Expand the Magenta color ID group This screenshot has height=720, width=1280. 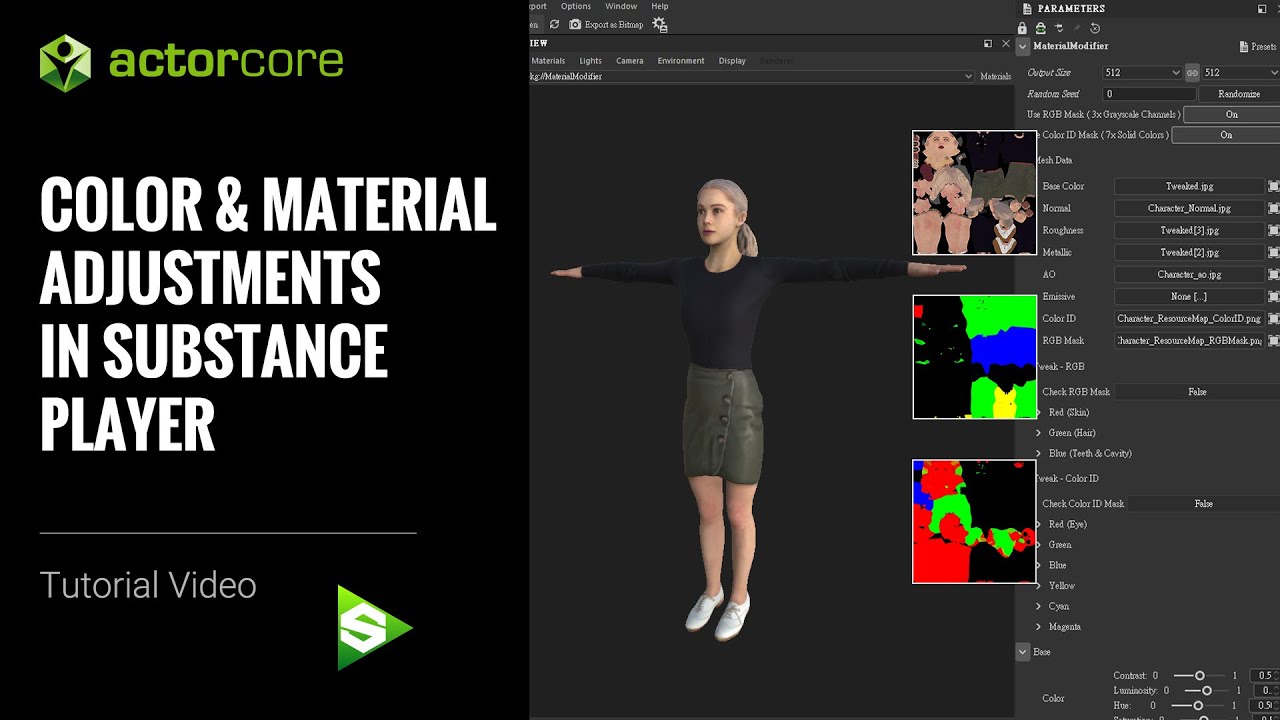coord(1038,627)
